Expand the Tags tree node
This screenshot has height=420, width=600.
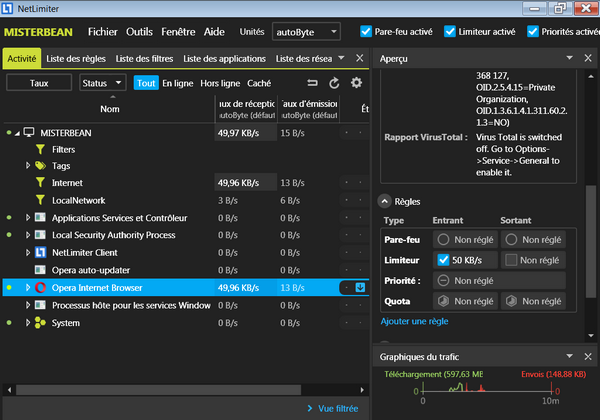[x=28, y=165]
